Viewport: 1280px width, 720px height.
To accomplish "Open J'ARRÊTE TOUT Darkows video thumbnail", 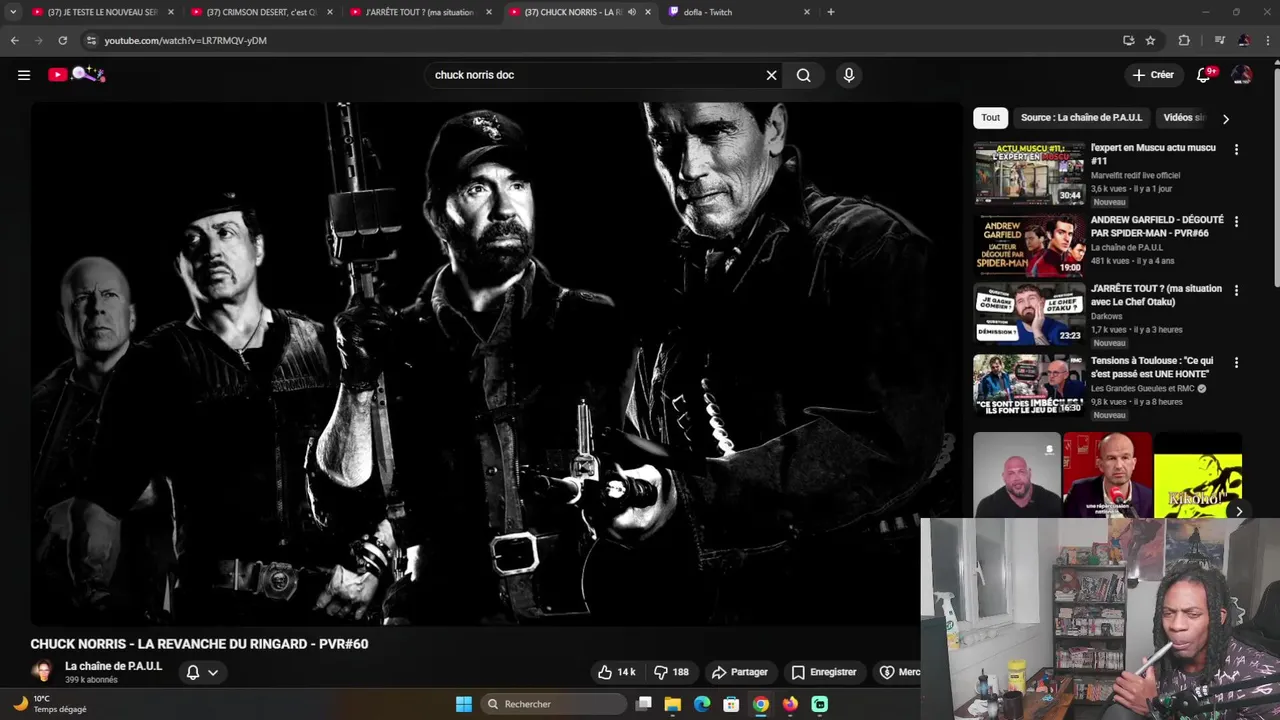I will click(1029, 314).
